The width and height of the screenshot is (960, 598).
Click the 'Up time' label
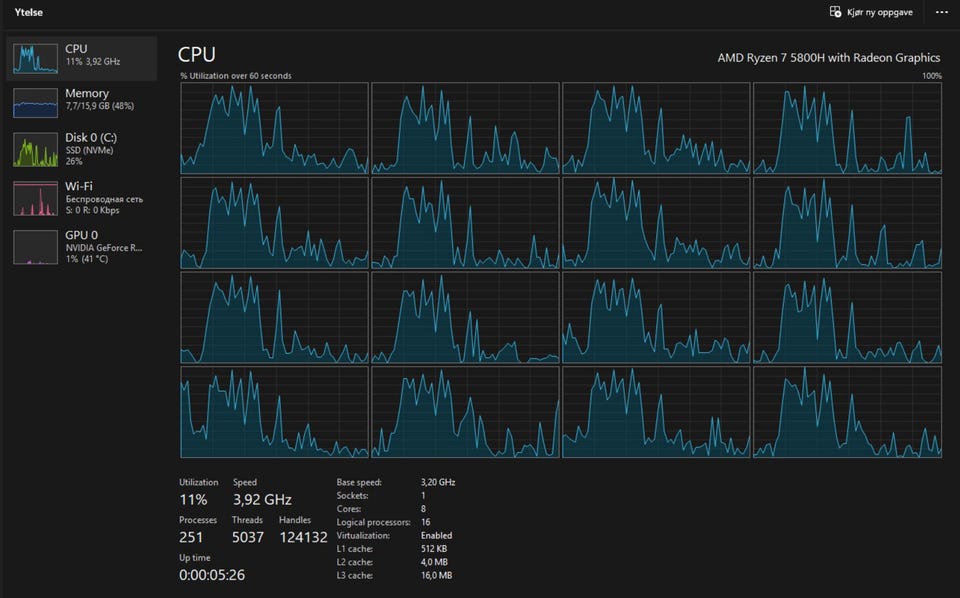[x=195, y=558]
